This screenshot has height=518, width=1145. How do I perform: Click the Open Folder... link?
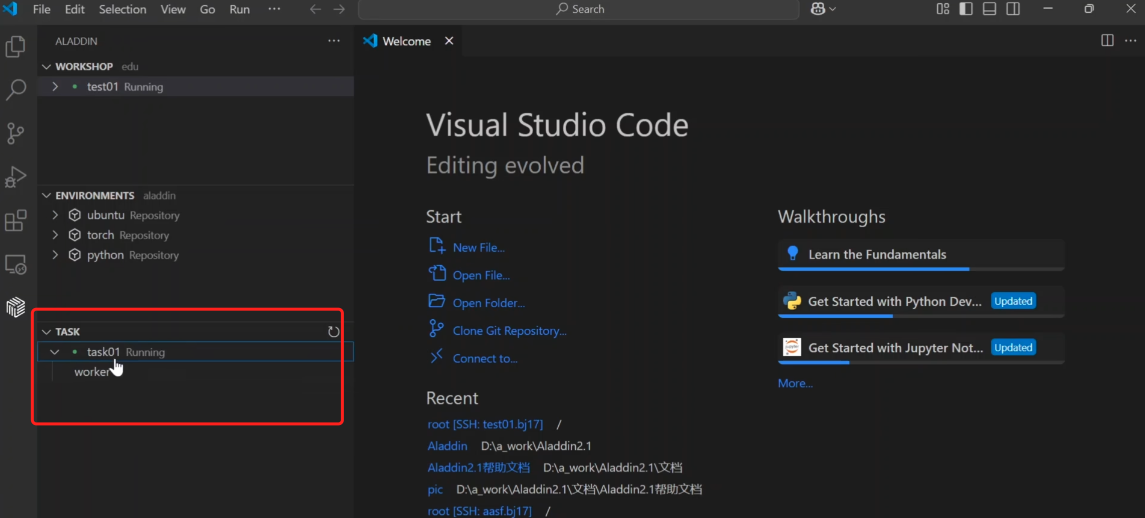click(x=489, y=303)
